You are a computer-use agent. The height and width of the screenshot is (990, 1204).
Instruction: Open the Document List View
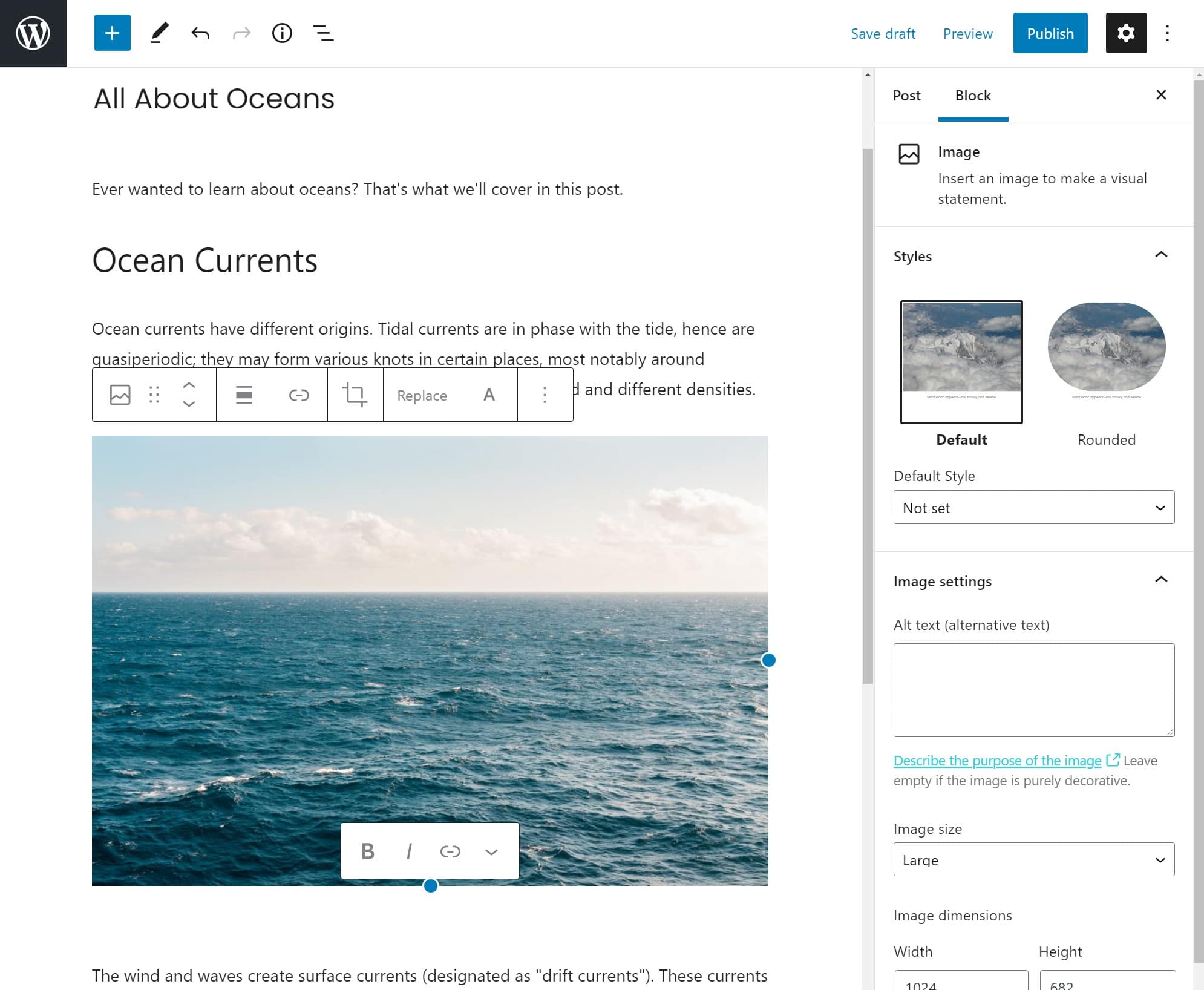(x=322, y=33)
